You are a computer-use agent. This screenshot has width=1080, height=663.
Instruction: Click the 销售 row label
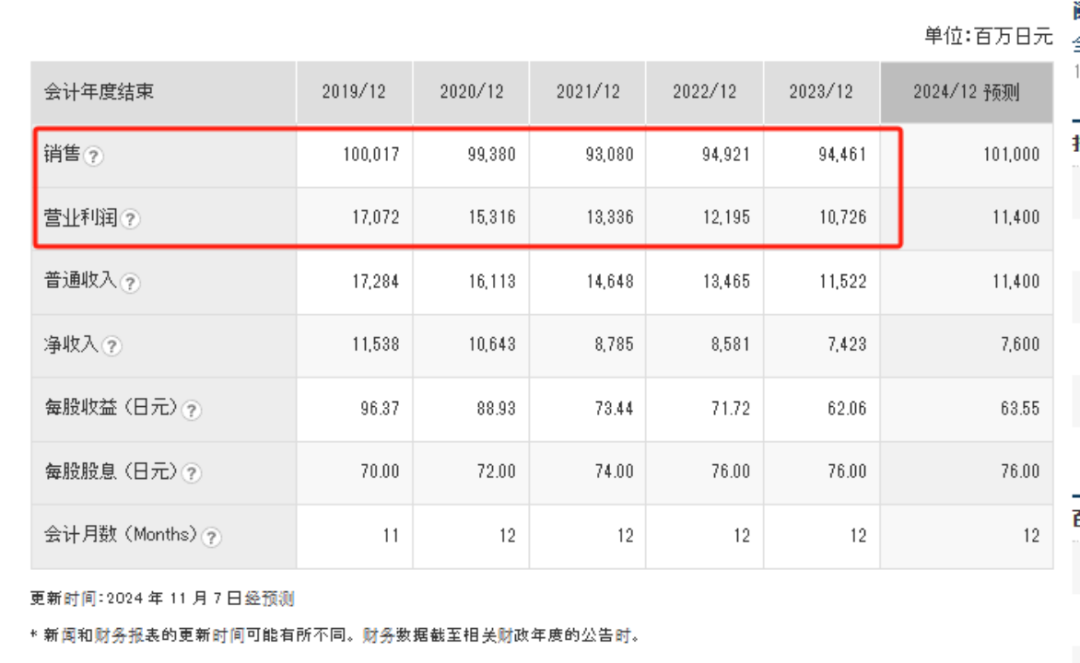[62, 154]
